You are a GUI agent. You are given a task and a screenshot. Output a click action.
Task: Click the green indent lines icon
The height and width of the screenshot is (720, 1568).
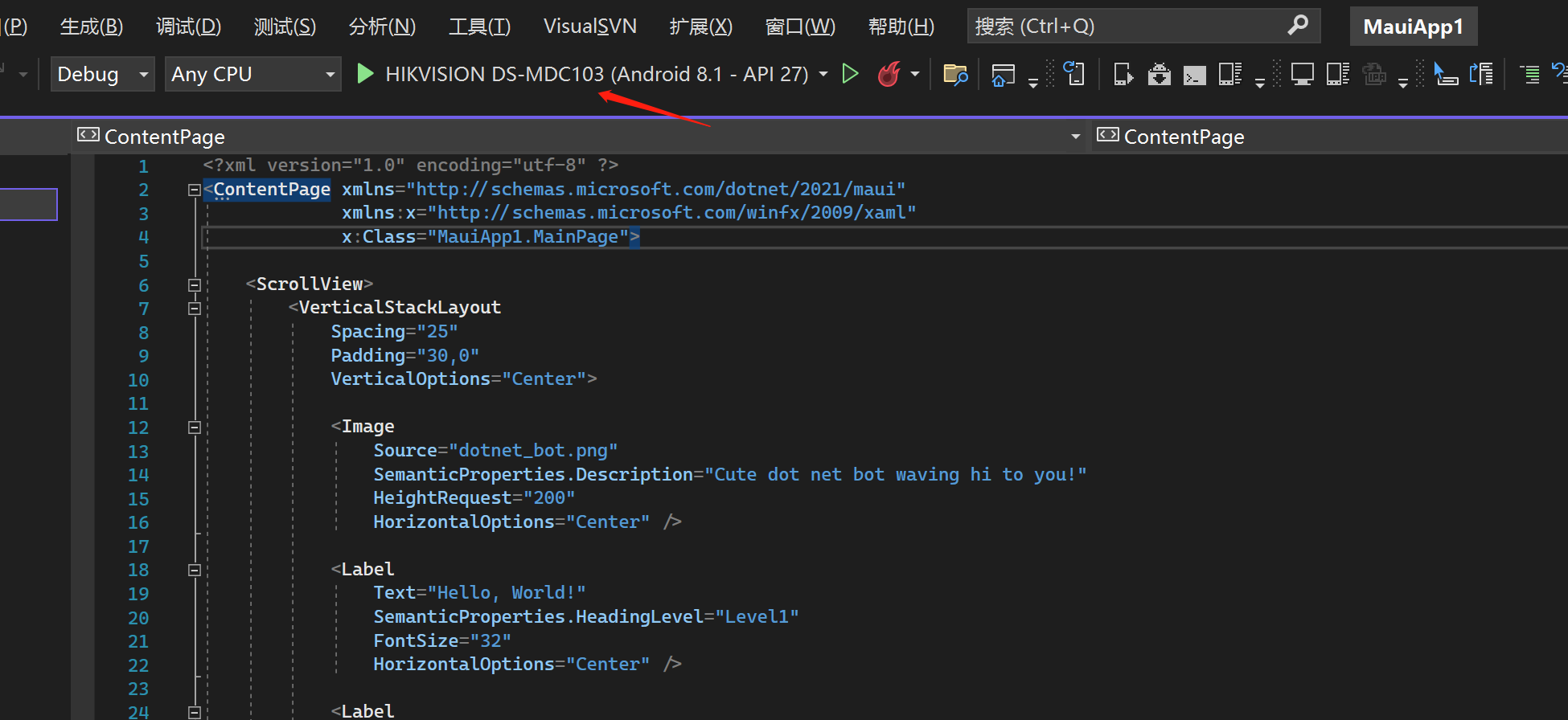(x=1530, y=75)
